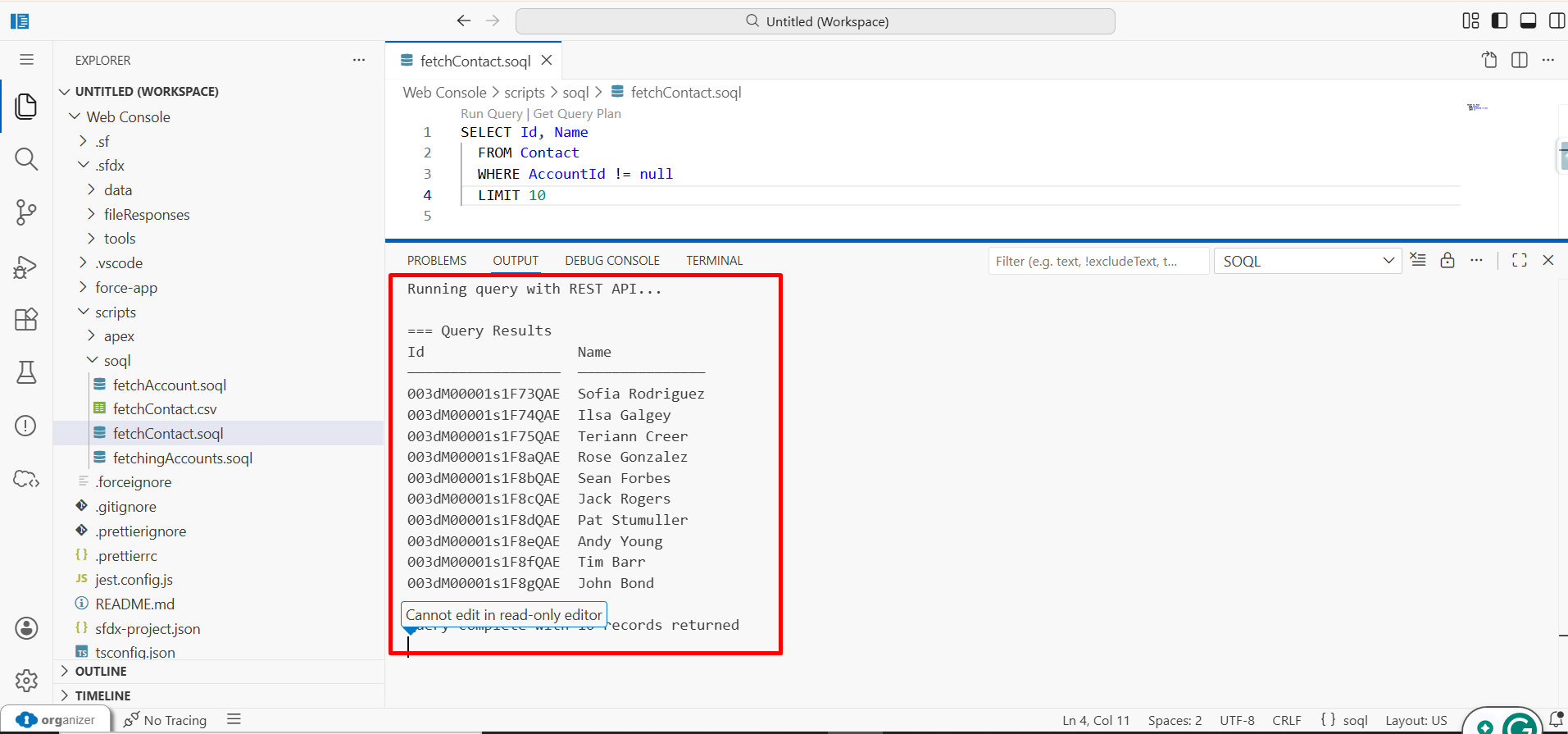The height and width of the screenshot is (734, 1568).
Task: Click the organizer item in the status bar
Action: (x=56, y=719)
